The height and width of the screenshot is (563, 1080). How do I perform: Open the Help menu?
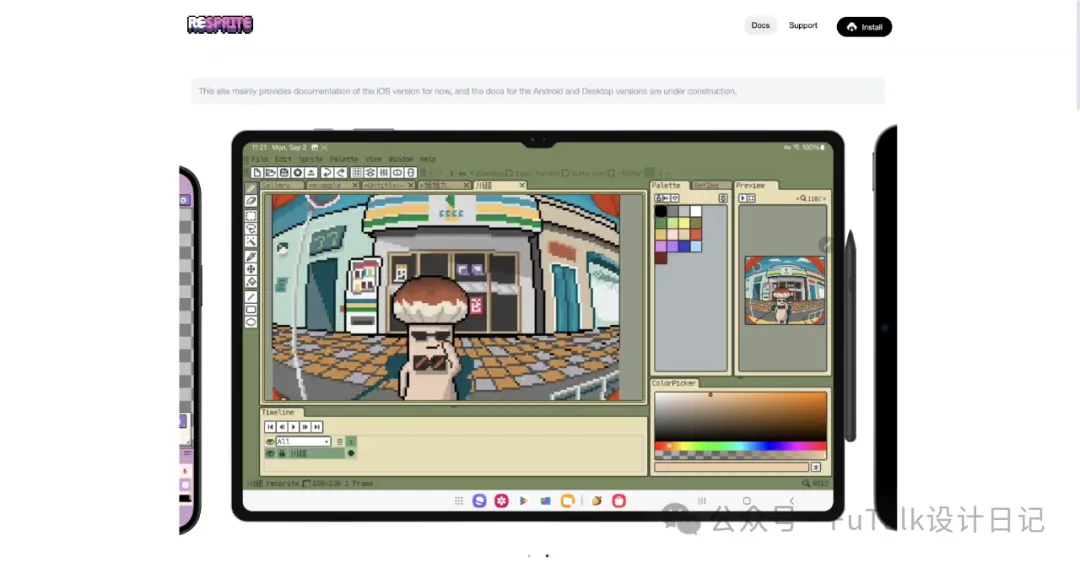(428, 159)
